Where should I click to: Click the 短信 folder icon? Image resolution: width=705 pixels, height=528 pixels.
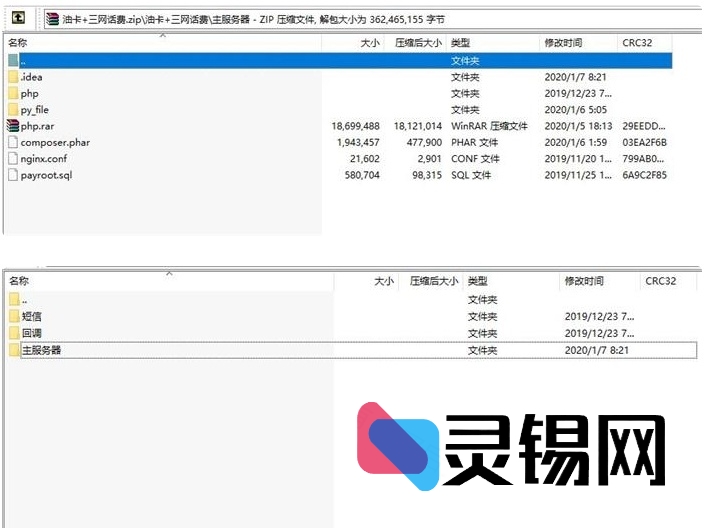[x=14, y=316]
